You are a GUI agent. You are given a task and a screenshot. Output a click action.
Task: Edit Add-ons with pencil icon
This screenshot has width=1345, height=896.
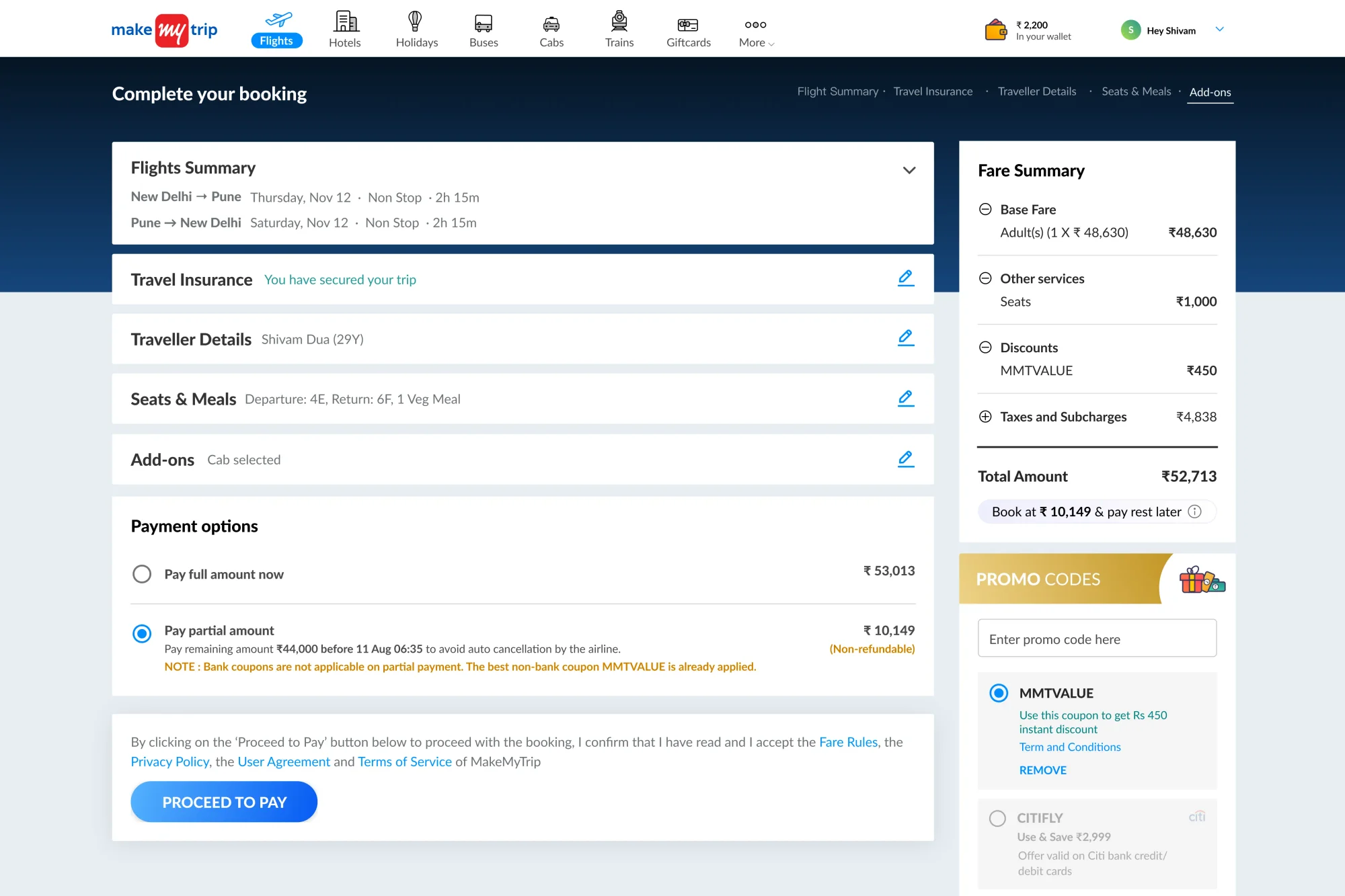[x=906, y=459]
